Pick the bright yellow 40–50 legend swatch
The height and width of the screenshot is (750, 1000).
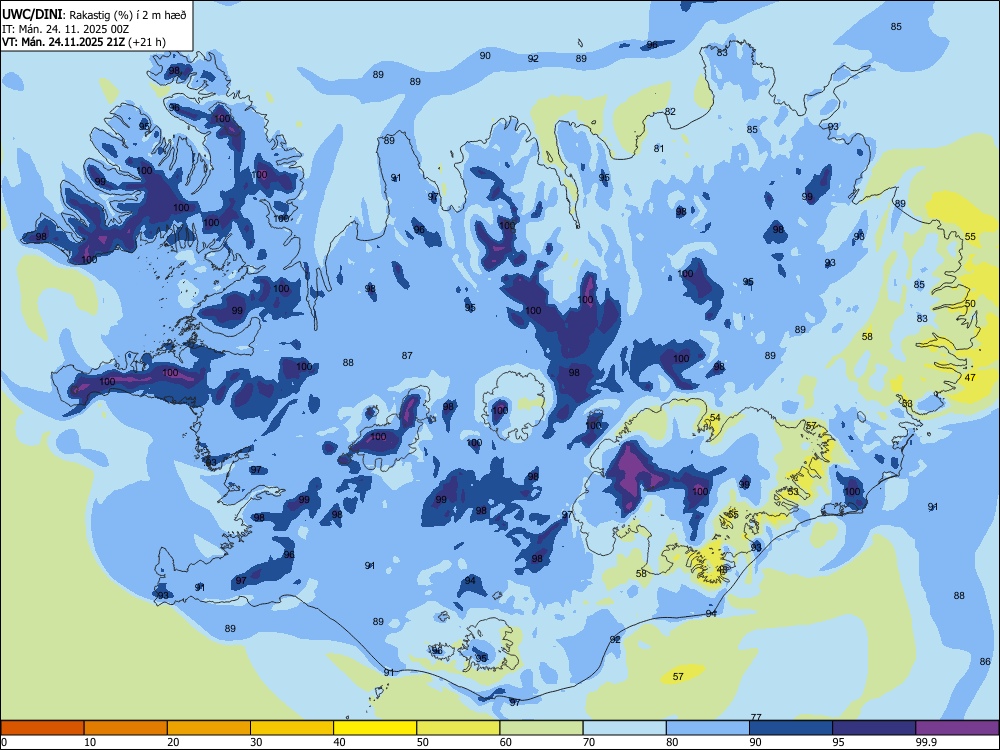pyautogui.click(x=375, y=728)
